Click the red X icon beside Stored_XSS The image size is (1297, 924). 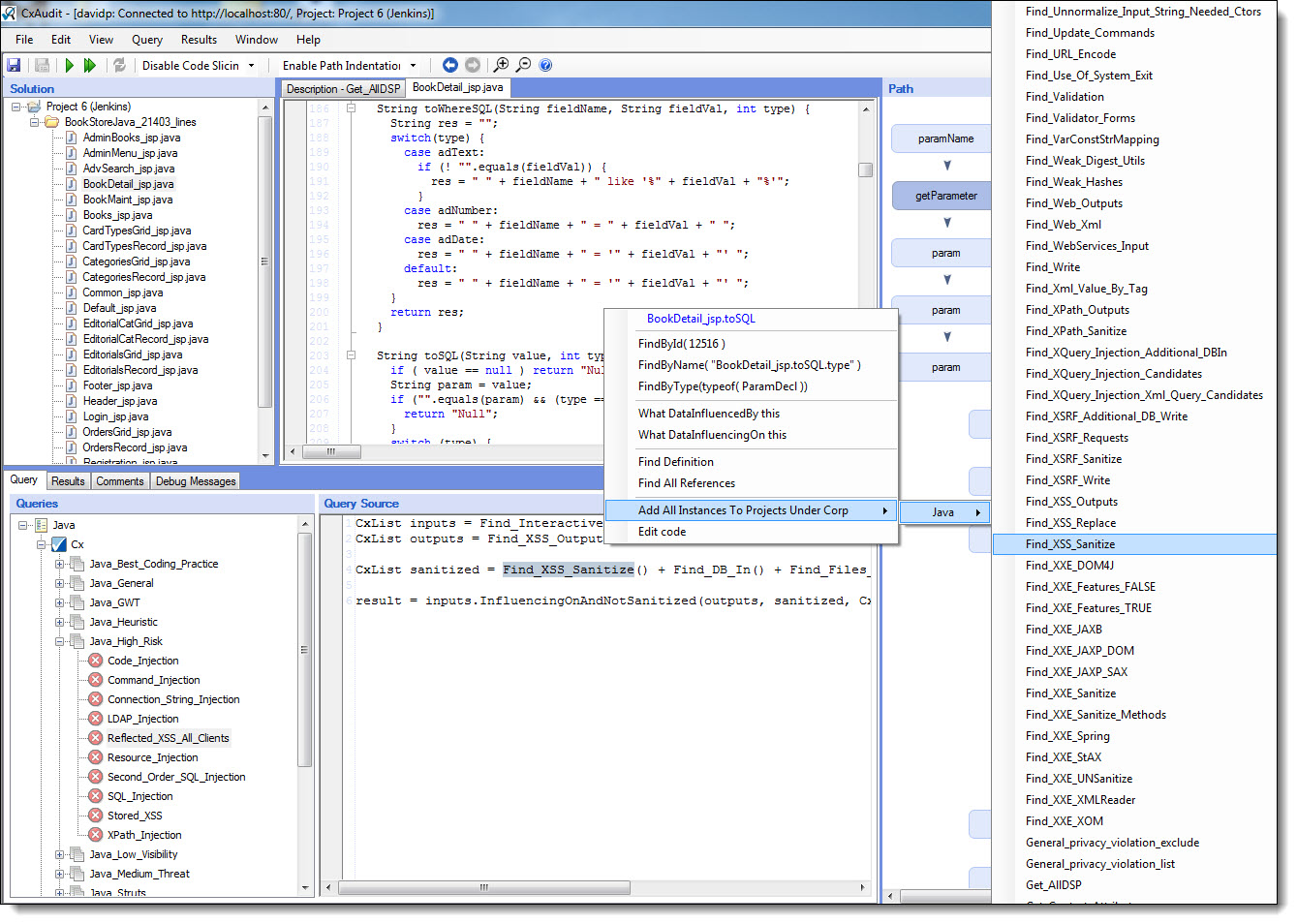point(95,816)
